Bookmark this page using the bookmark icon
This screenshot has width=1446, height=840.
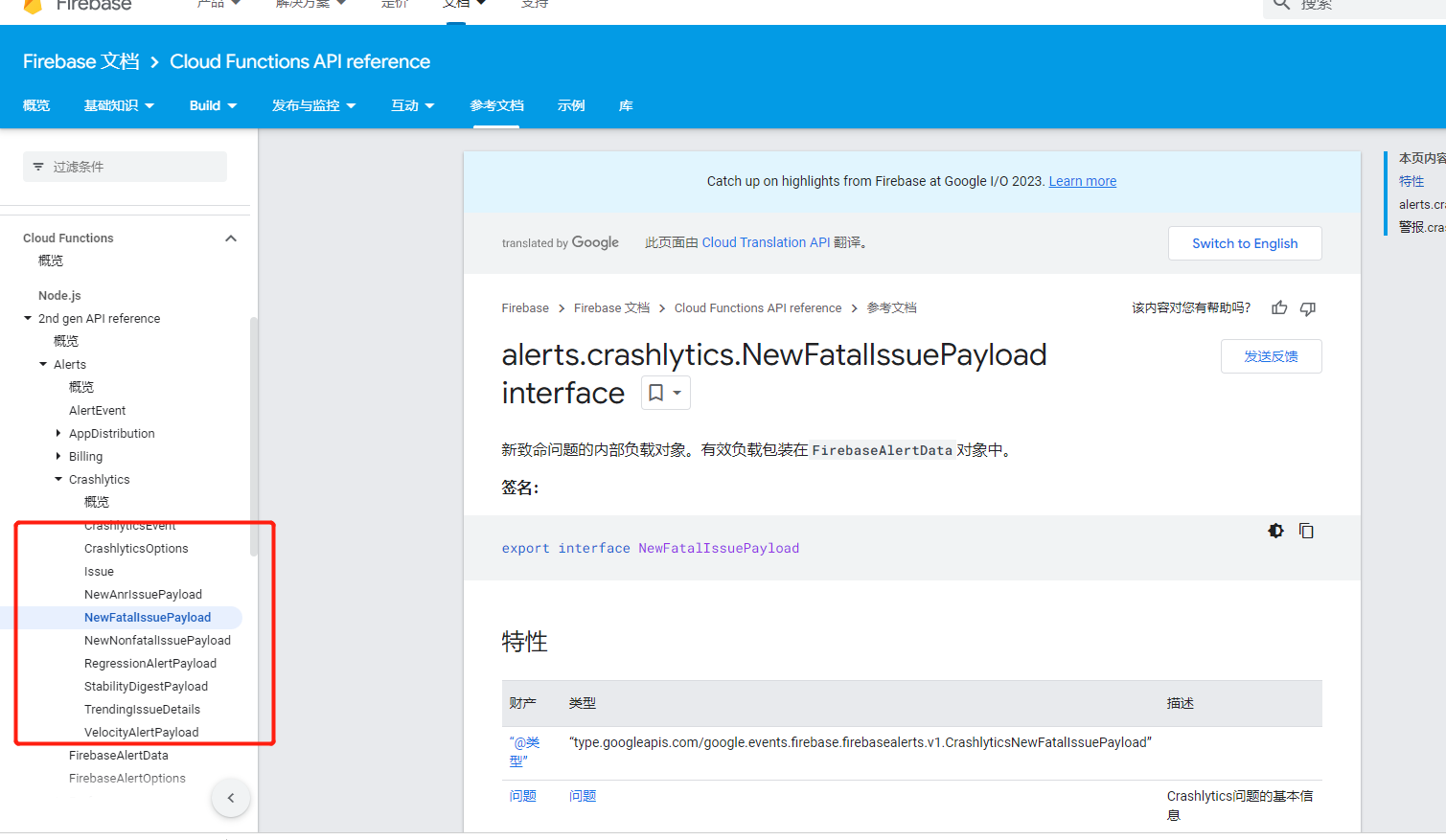point(656,393)
